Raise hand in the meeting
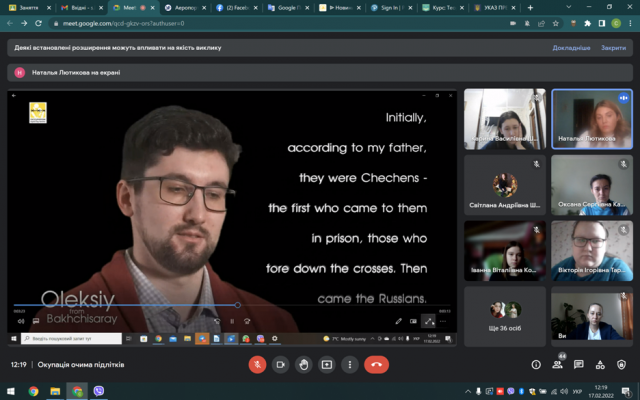Image resolution: width=640 pixels, height=400 pixels. click(304, 364)
